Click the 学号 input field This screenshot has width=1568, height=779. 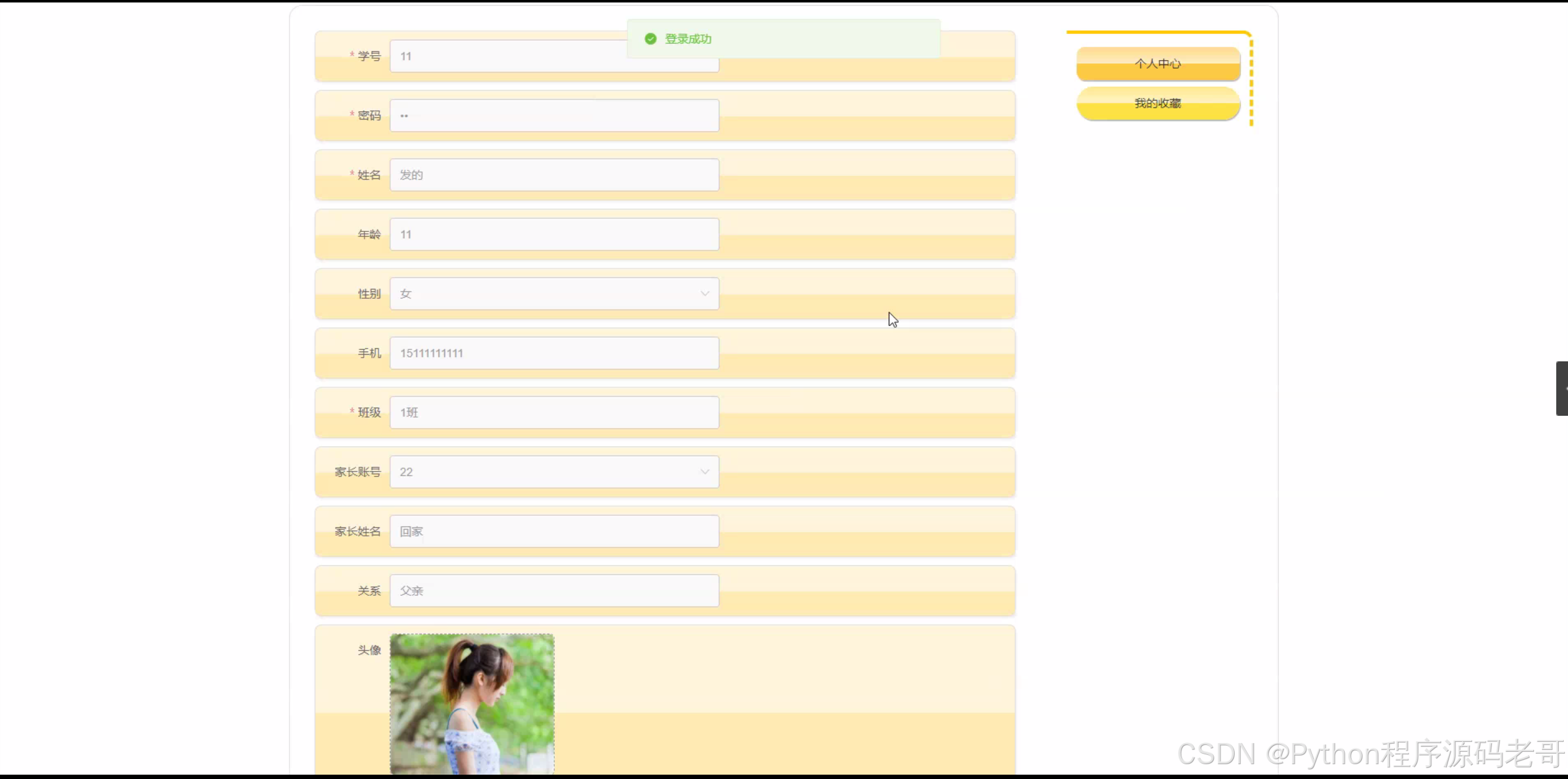[x=507, y=57]
